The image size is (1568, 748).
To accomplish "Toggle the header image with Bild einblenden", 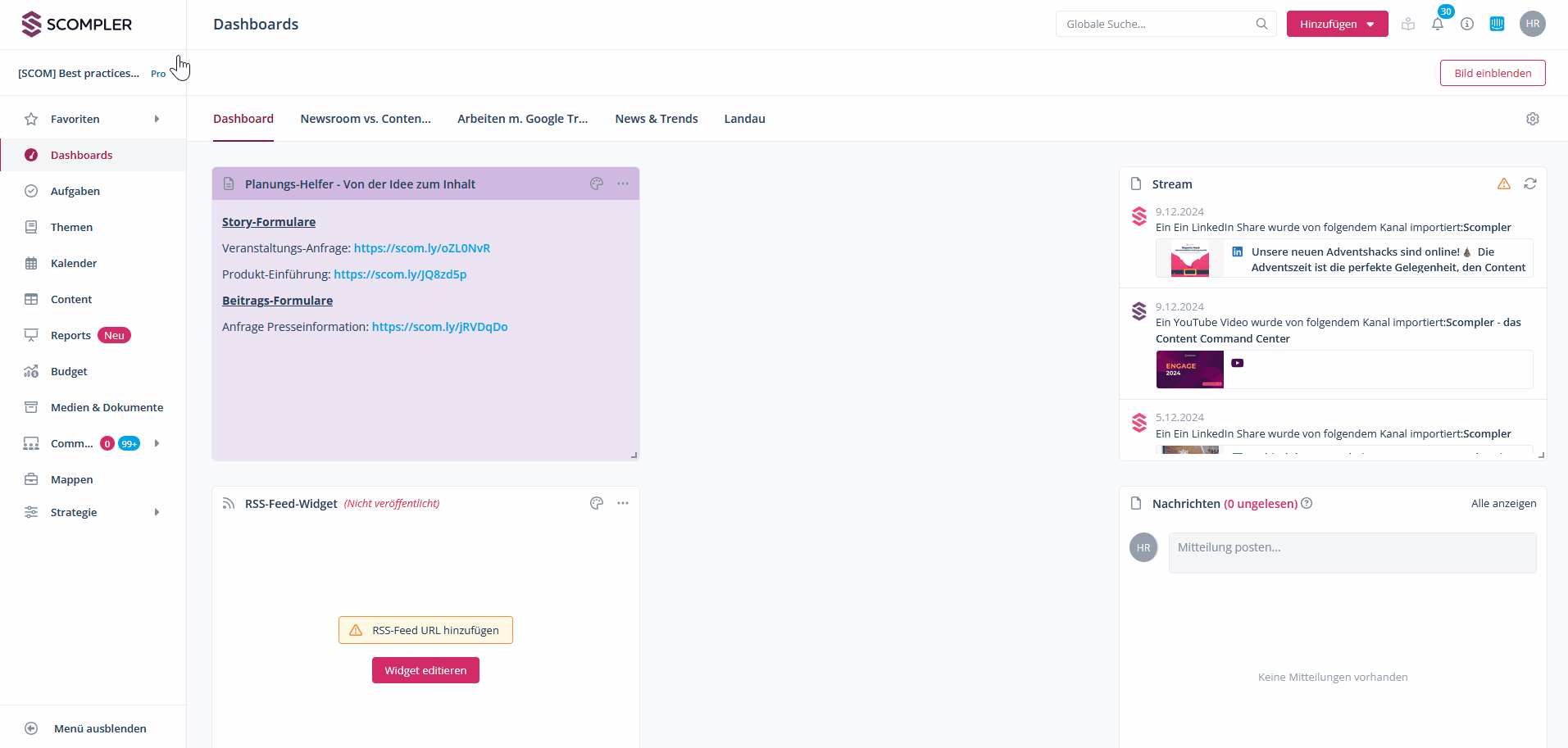I will coord(1492,73).
